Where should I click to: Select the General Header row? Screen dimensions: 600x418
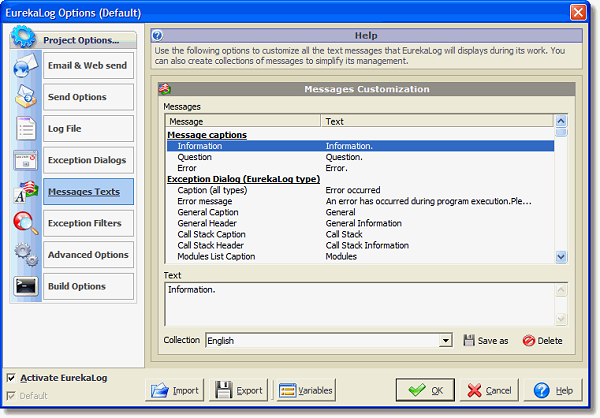(360, 223)
